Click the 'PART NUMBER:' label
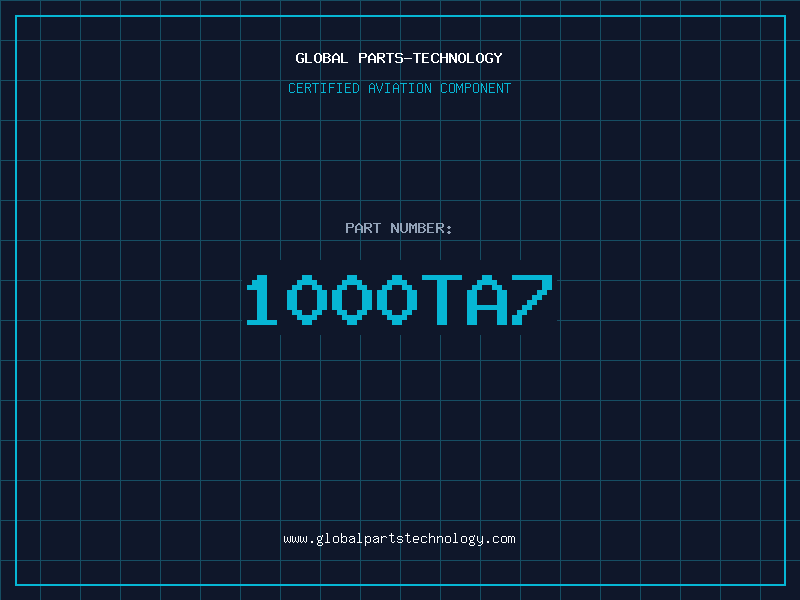The image size is (800, 600). (399, 228)
